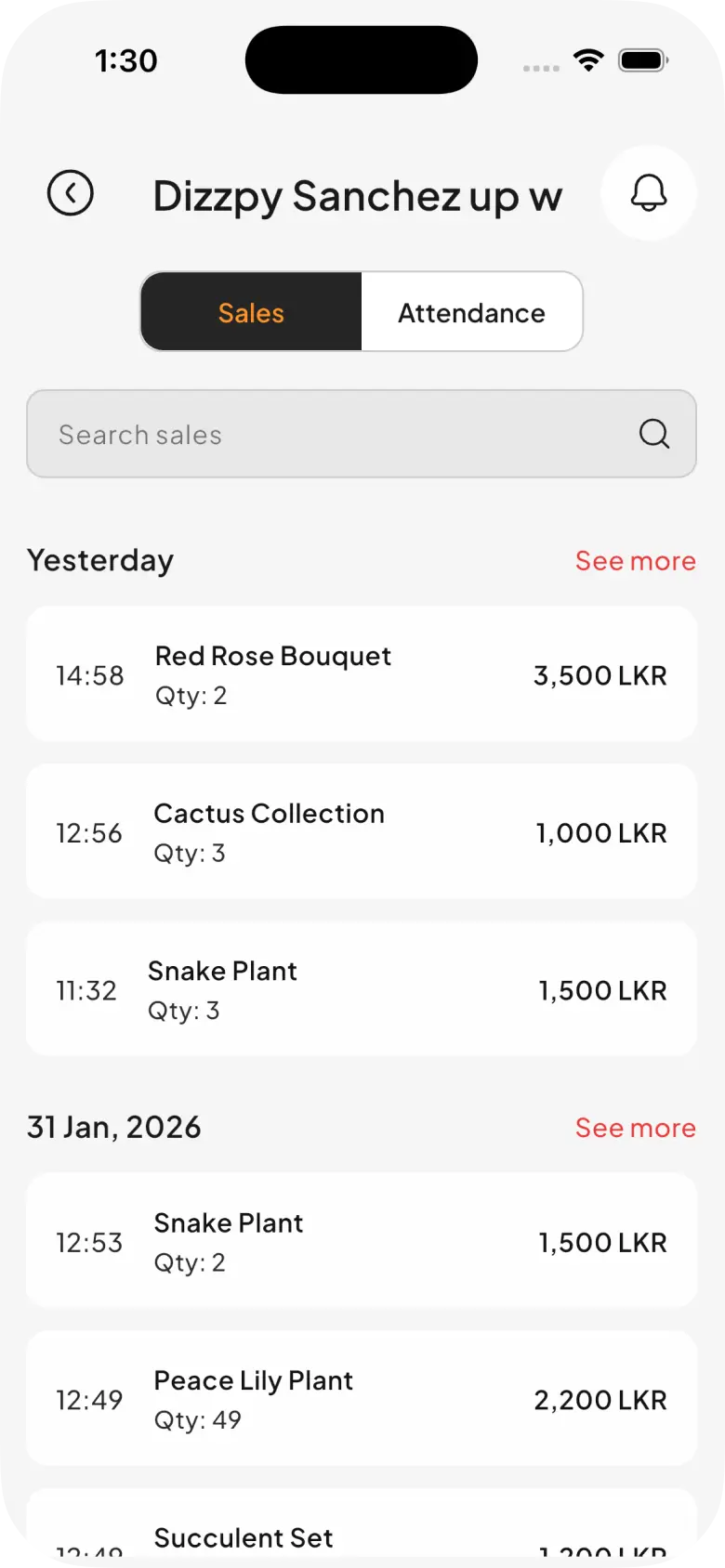Screen dimensions: 725x1568
Task: Tap the 2,200 LKR sale amount
Action: (600, 1400)
